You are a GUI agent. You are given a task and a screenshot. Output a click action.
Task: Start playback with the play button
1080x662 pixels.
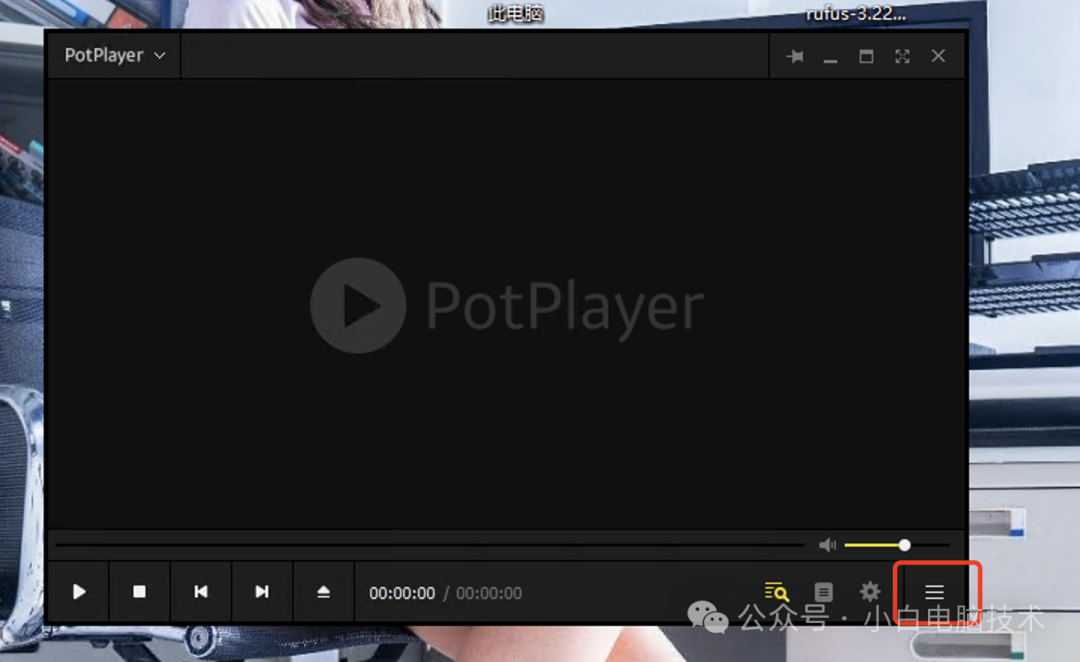point(79,592)
